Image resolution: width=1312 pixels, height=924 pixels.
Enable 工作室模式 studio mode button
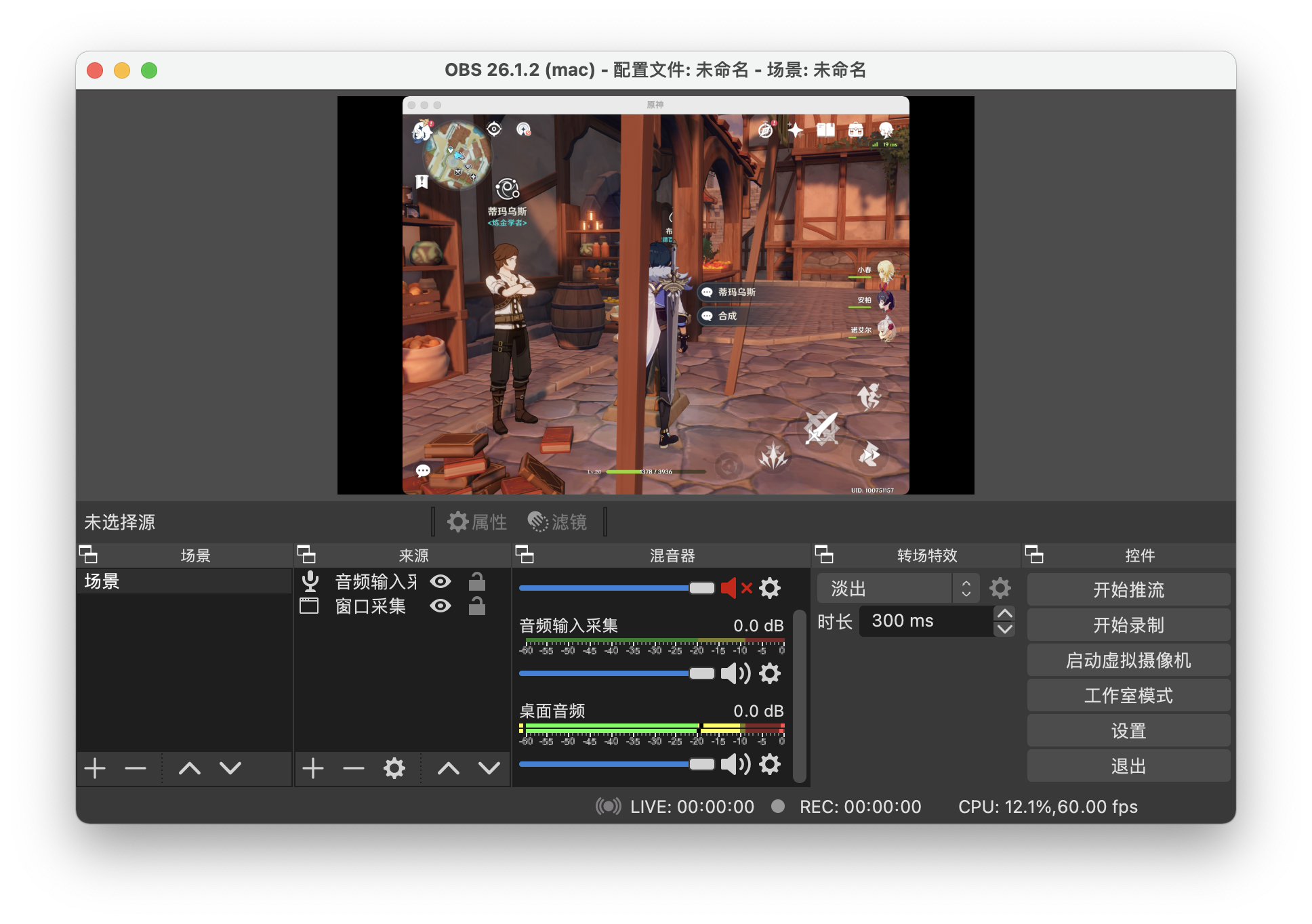tap(1128, 695)
